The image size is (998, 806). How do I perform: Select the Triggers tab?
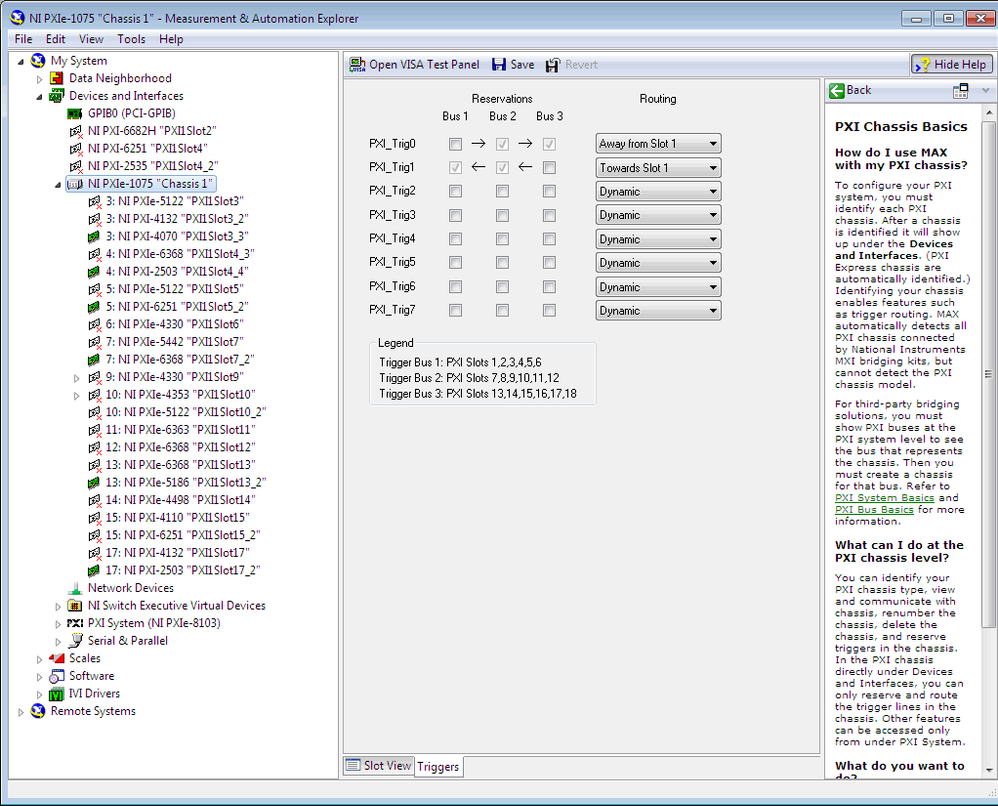[438, 767]
